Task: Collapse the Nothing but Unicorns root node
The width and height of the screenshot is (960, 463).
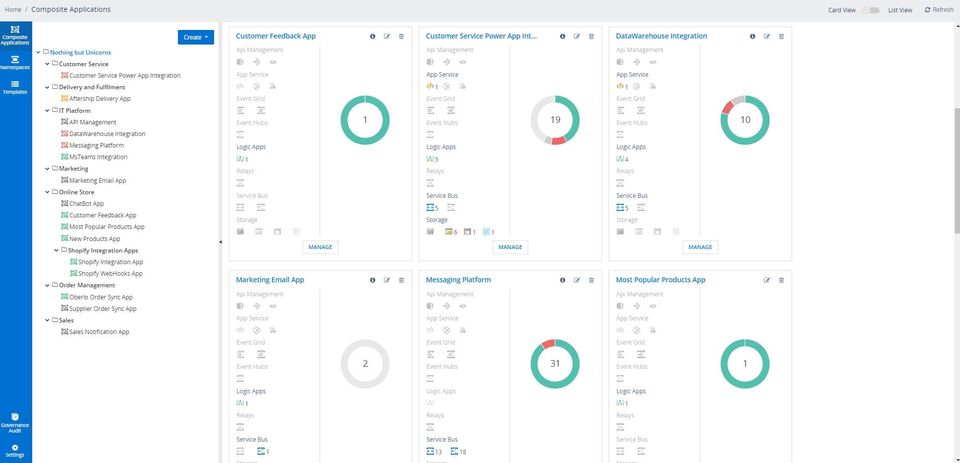Action: point(39,53)
